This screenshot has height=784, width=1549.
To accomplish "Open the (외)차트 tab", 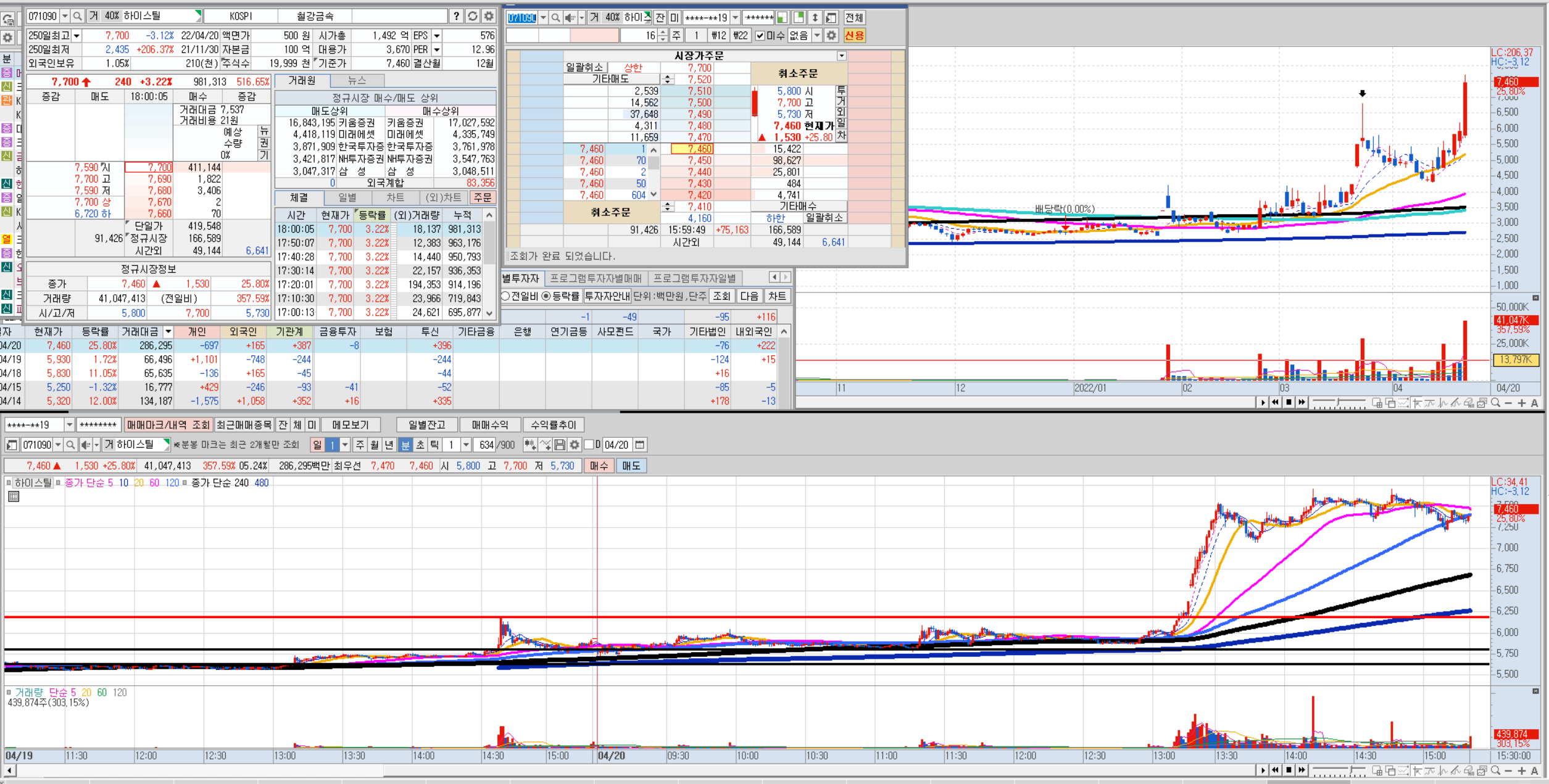I will (444, 197).
